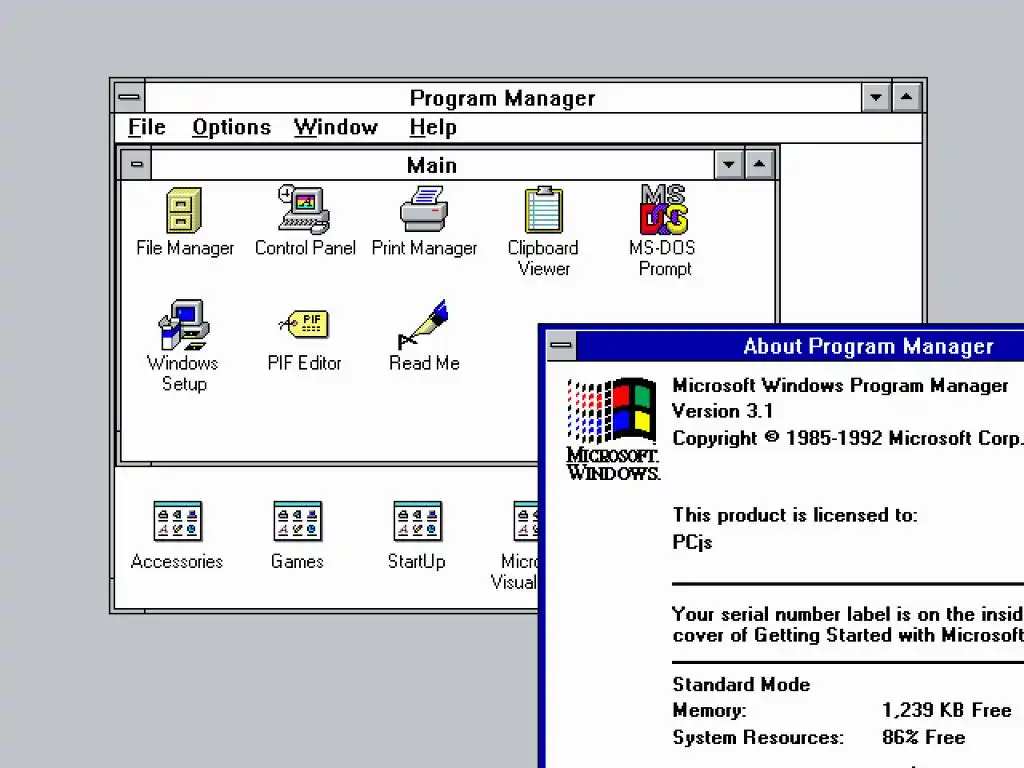Click the "86% Free" system resources value
The height and width of the screenshot is (768, 1024).
click(923, 737)
